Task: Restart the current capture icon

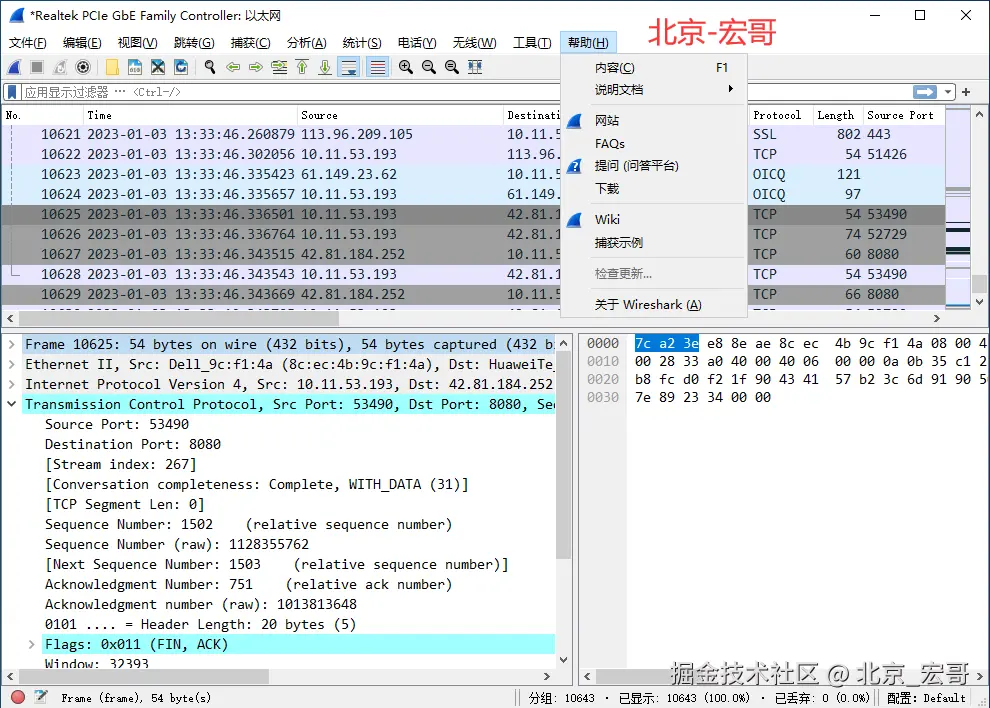Action: (60, 67)
